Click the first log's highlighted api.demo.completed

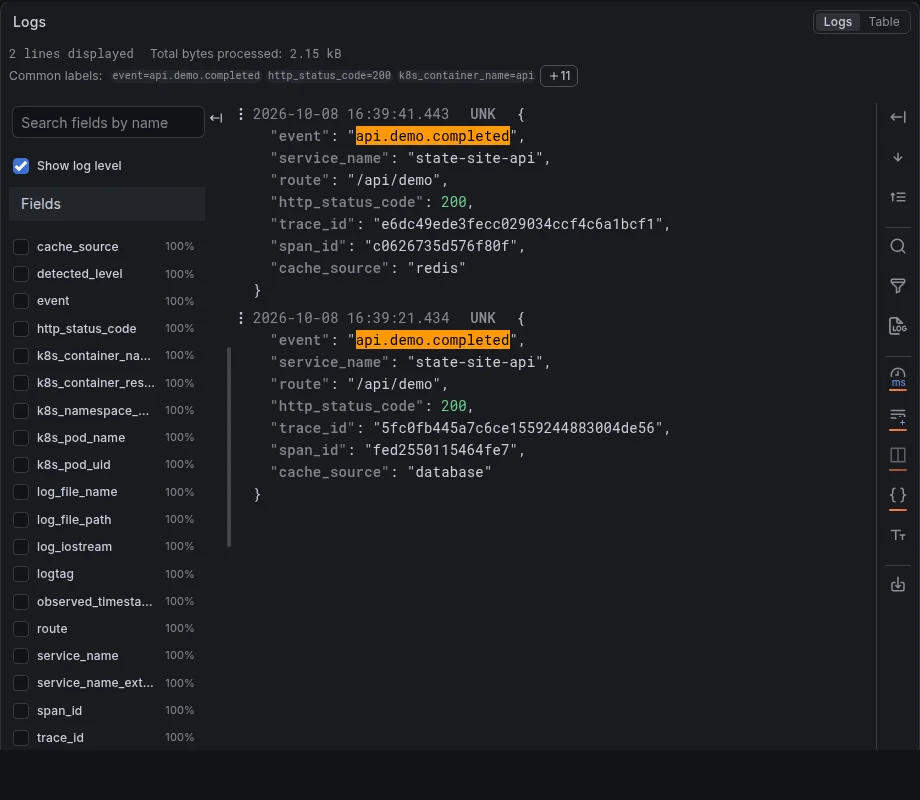point(432,136)
